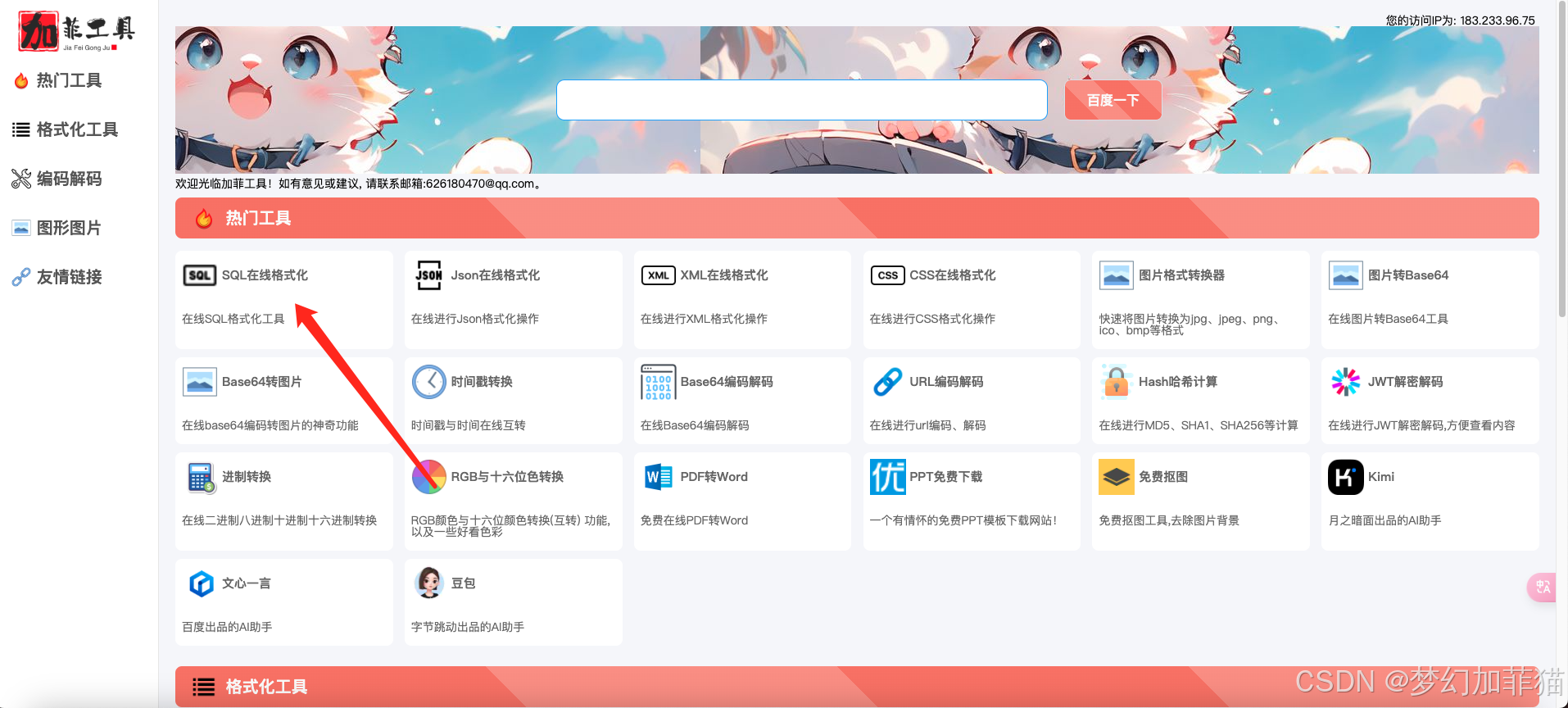Open the 进制转换 title link
1568x708 pixels.
coord(247,477)
